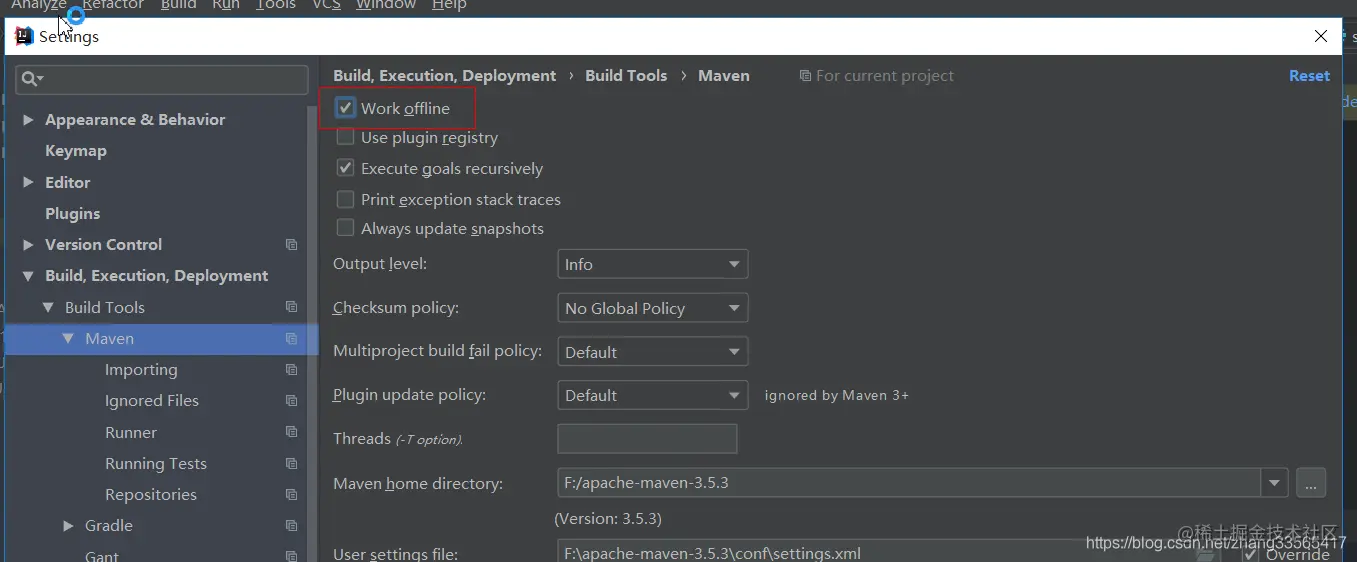The height and width of the screenshot is (562, 1357).
Task: Open the Refactor menu
Action: click(x=113, y=5)
